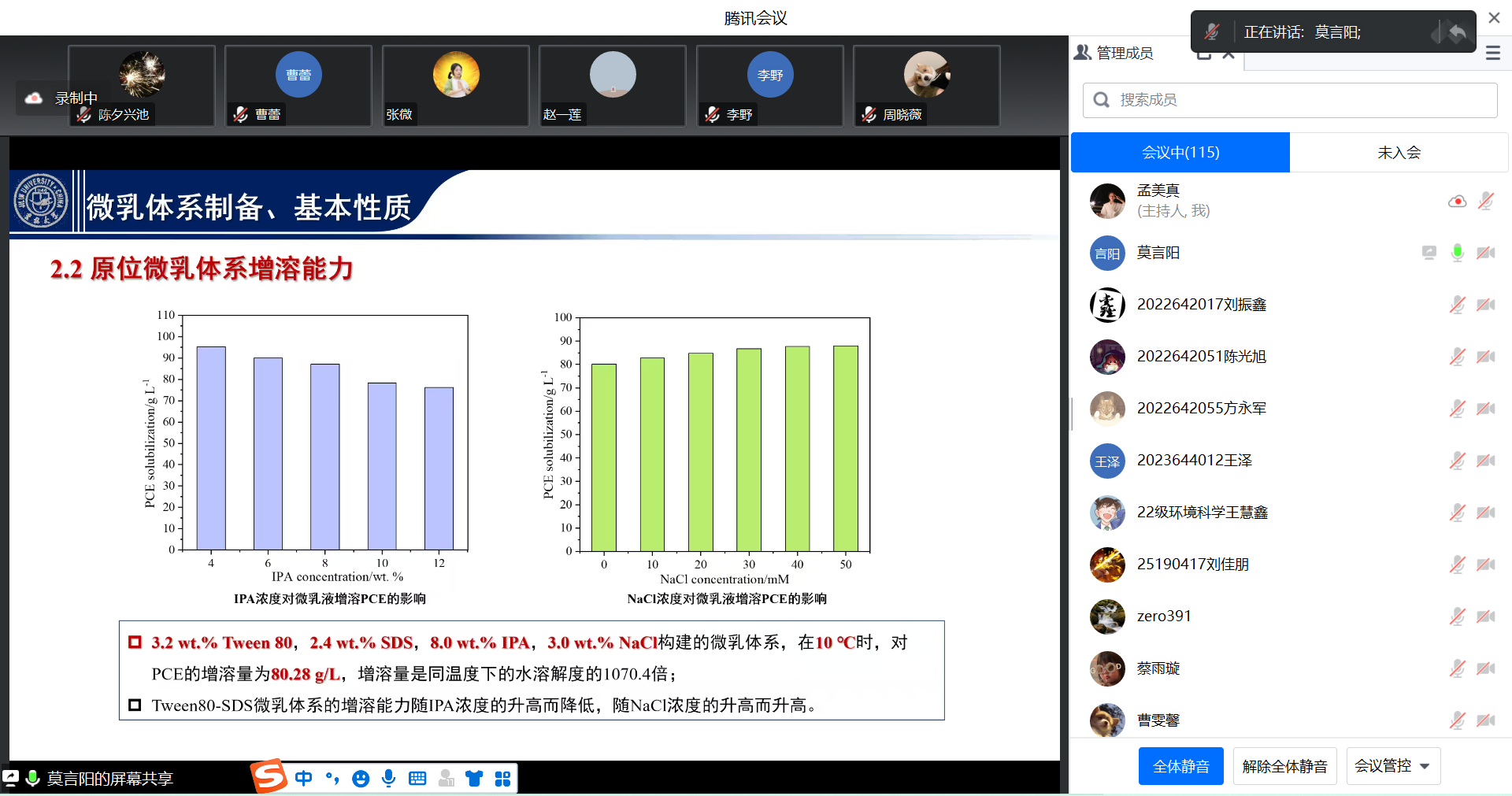This screenshot has height=796, width=1512.
Task: Toggle 2022642017刘振鑫's muted microphone
Action: click(1458, 305)
